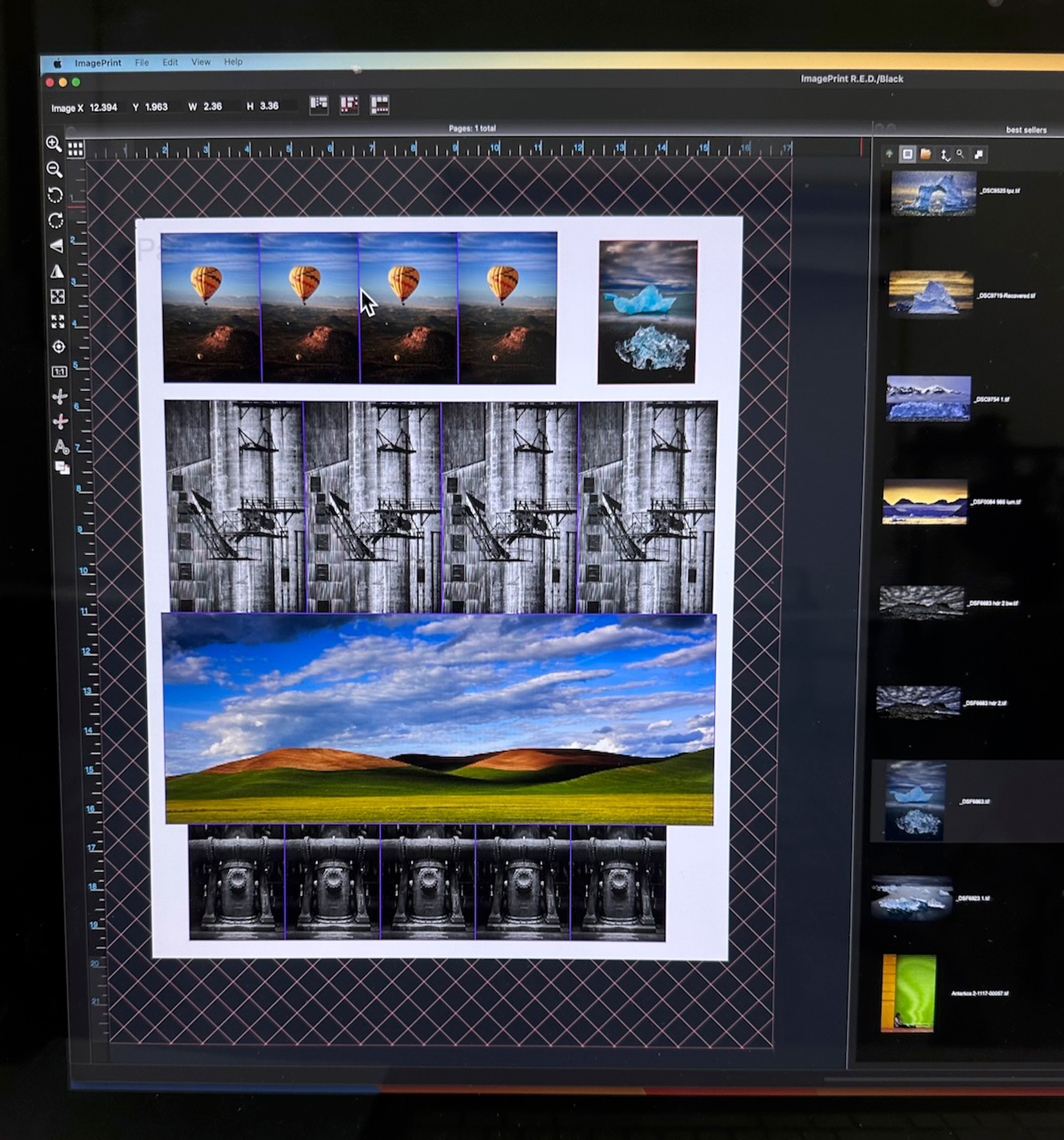Click the 1:1 actual size icon

click(x=59, y=372)
